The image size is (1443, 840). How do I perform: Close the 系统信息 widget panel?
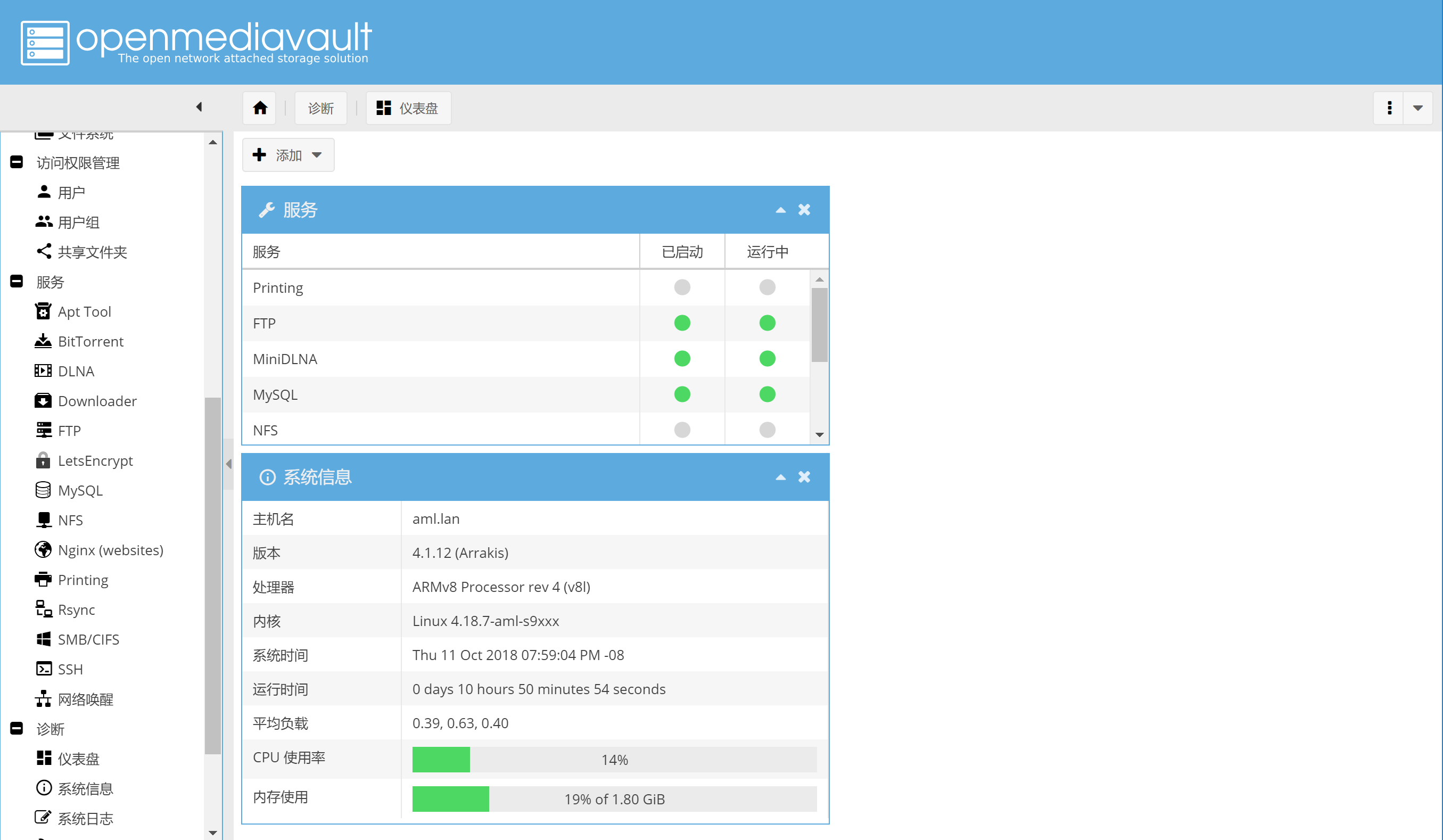804,477
